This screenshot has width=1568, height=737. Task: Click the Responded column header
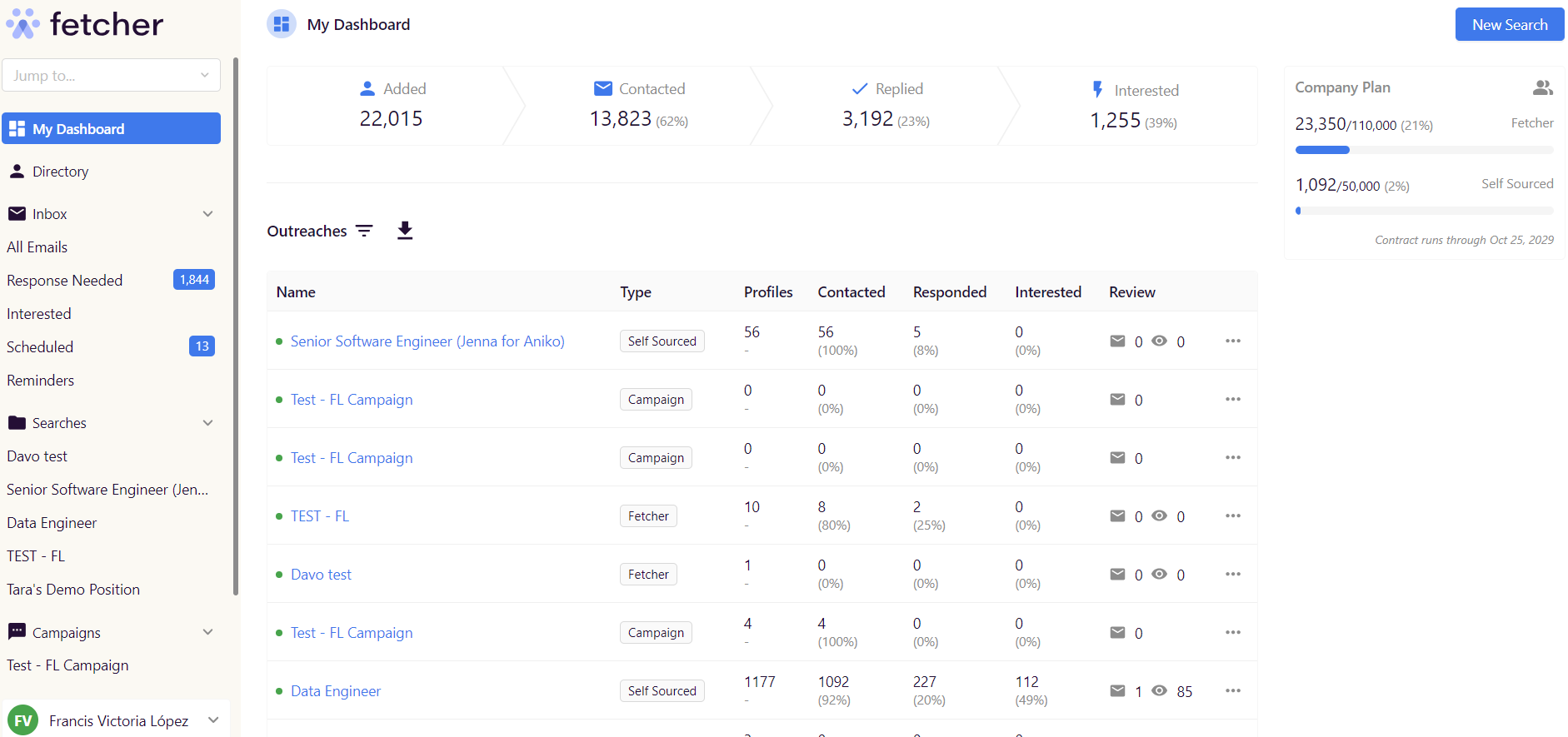pos(950,291)
